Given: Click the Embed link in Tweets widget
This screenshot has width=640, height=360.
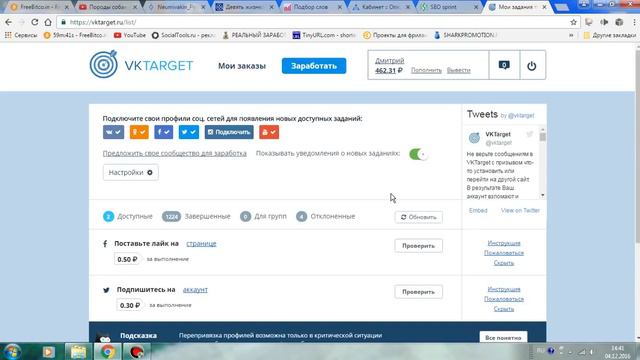Looking at the screenshot, I should (x=478, y=211).
